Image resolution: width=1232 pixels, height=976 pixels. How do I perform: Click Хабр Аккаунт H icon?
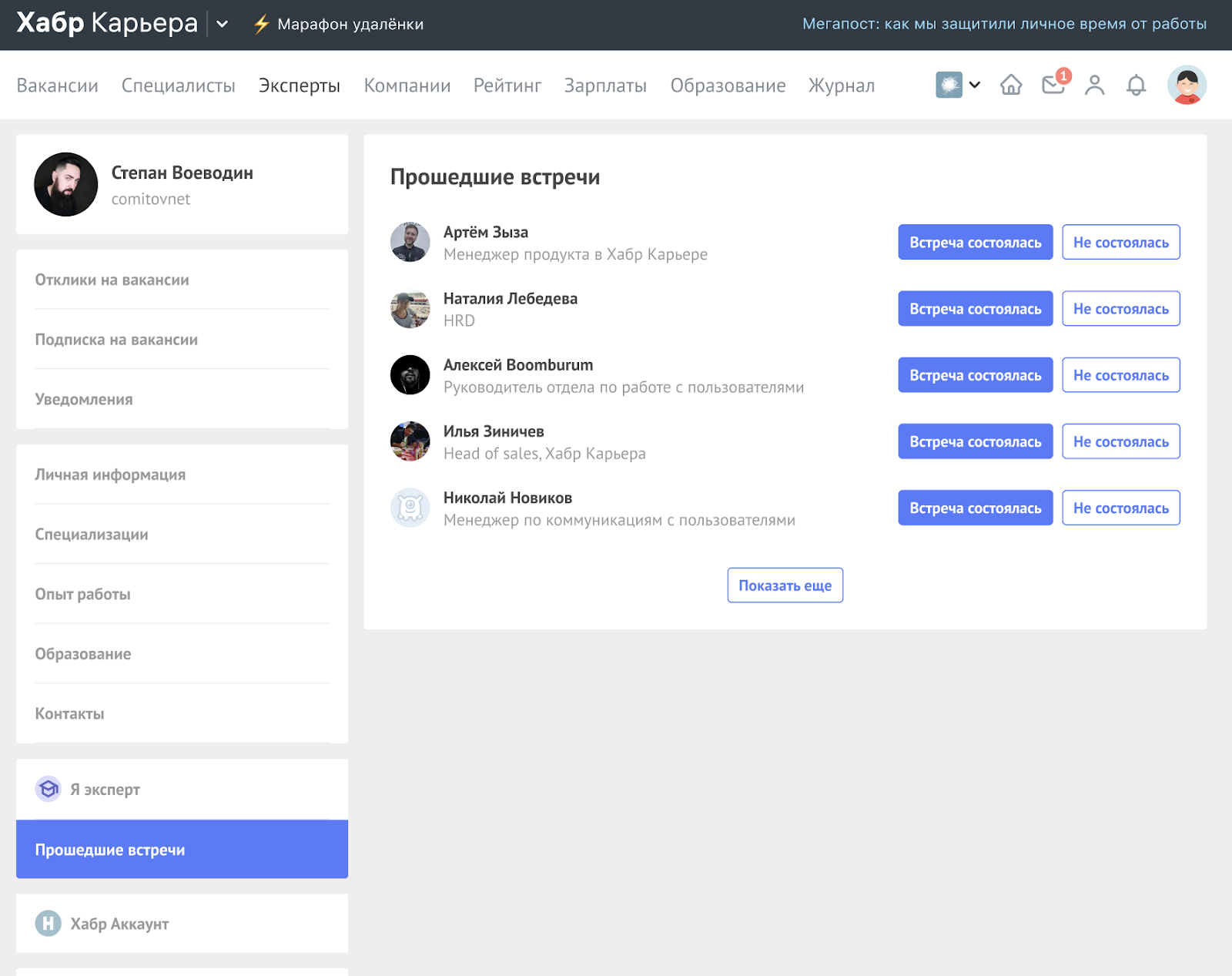pyautogui.click(x=48, y=923)
